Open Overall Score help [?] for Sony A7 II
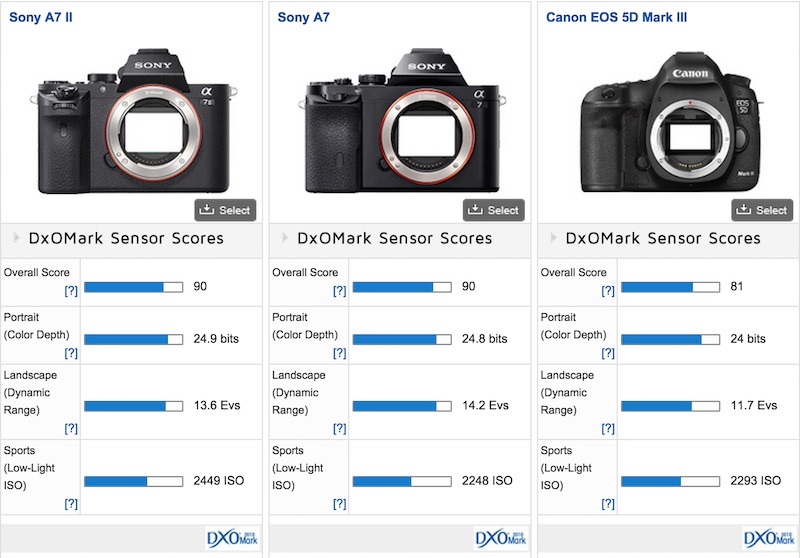This screenshot has width=800, height=558. tap(71, 291)
